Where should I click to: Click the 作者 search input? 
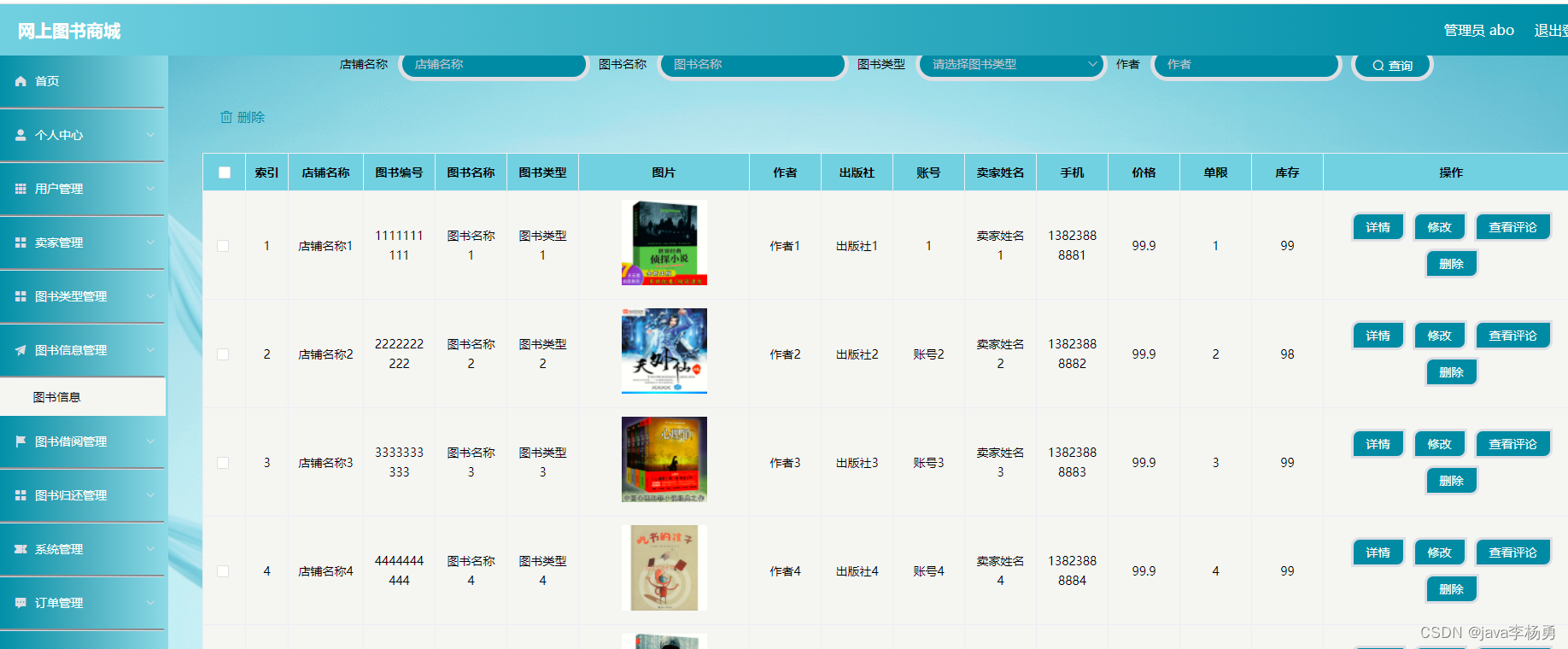pyautogui.click(x=1246, y=65)
